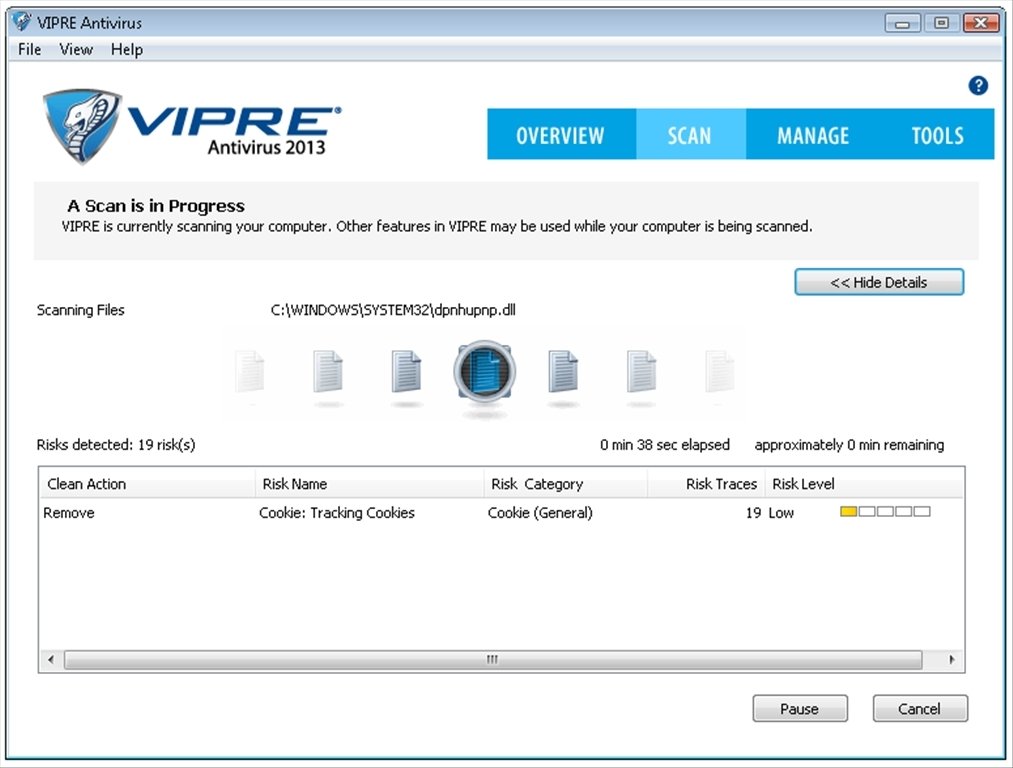Click the horizontal scrollbar left arrow
The width and height of the screenshot is (1013, 768).
click(x=51, y=659)
